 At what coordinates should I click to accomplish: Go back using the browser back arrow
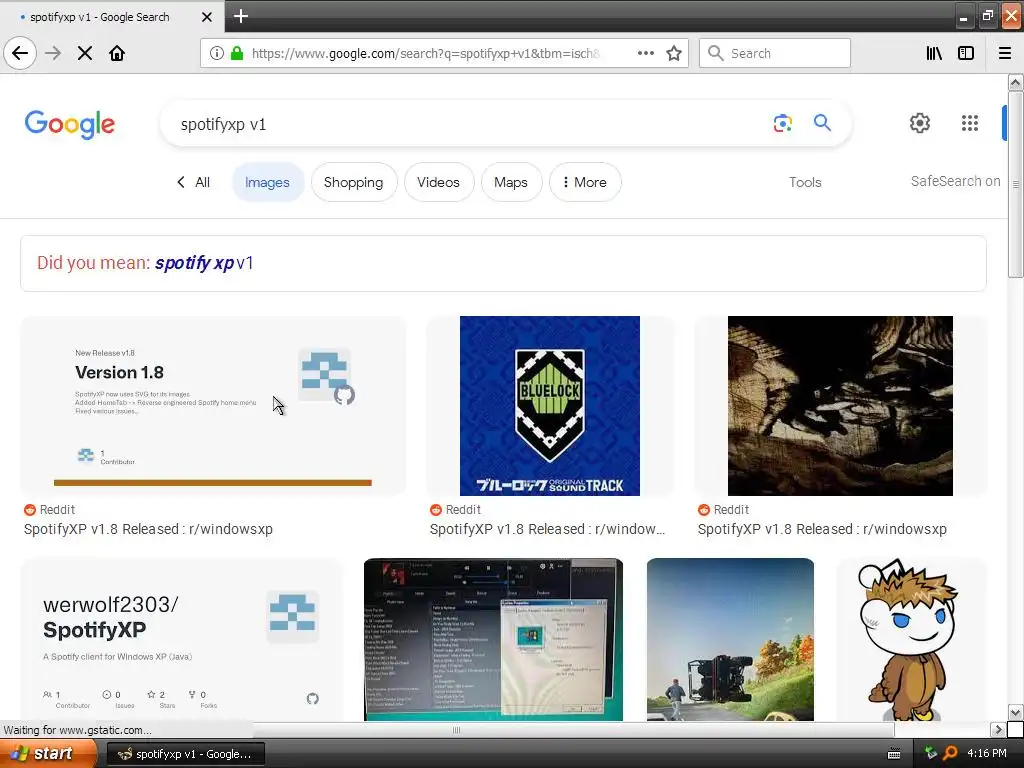pos(20,53)
